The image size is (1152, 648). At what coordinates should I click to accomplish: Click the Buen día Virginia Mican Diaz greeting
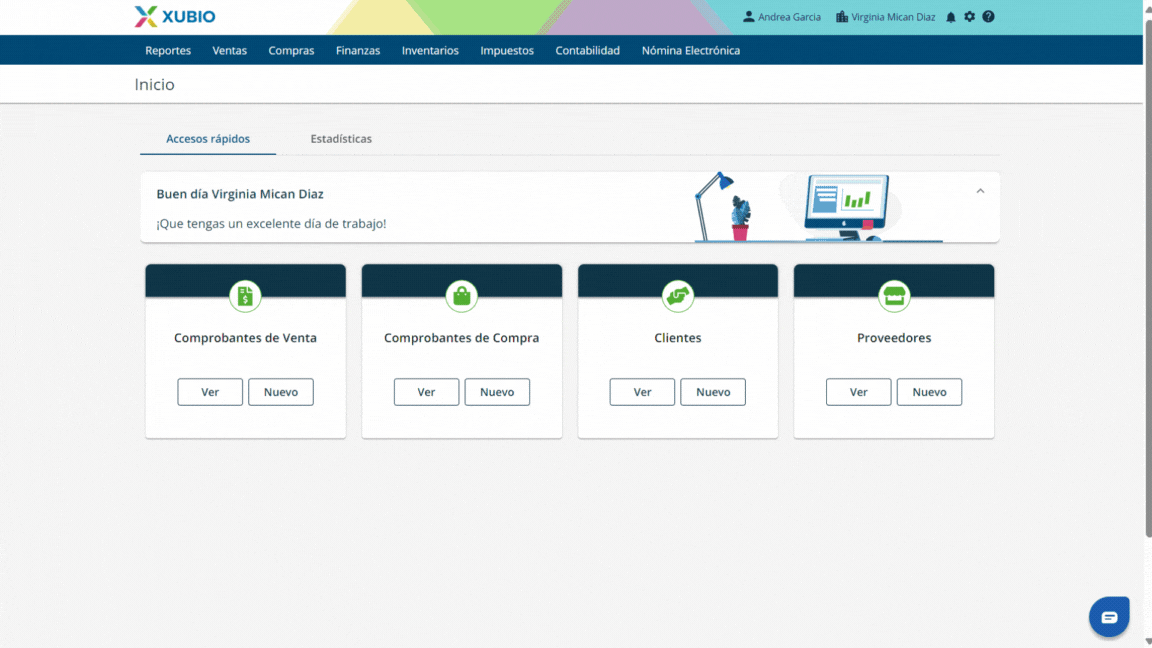(x=240, y=194)
